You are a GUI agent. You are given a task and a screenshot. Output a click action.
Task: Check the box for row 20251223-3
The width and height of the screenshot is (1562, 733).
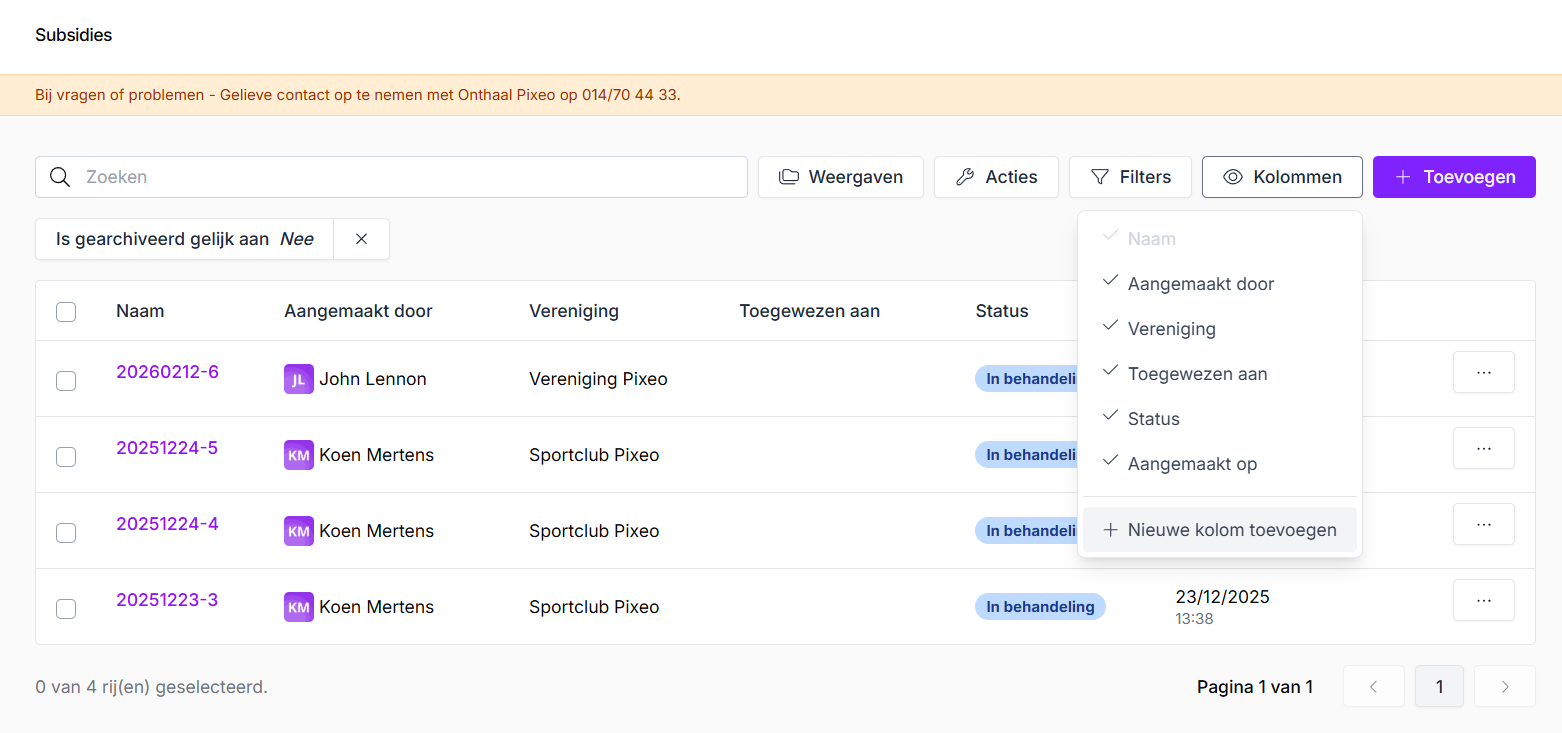tap(66, 608)
